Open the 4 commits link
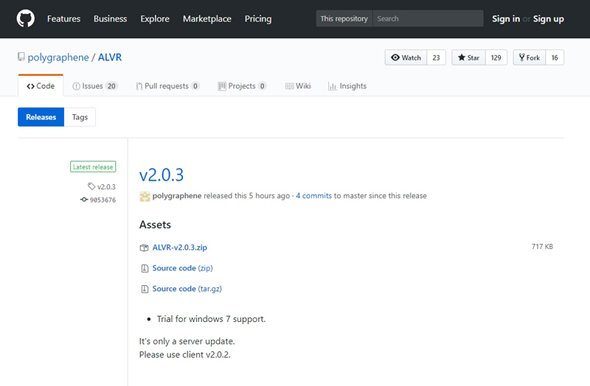 (313, 196)
